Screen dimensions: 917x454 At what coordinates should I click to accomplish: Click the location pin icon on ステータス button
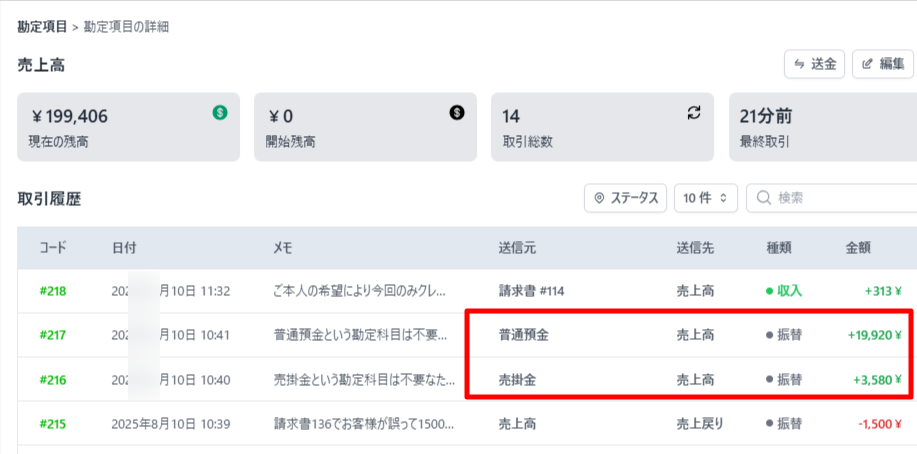click(x=600, y=198)
